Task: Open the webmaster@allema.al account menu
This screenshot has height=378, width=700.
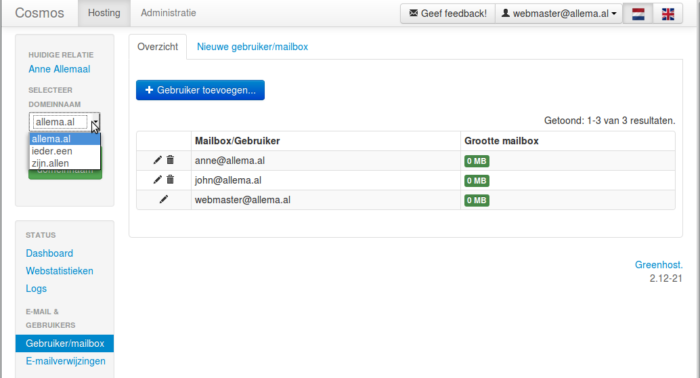Action: tap(559, 14)
